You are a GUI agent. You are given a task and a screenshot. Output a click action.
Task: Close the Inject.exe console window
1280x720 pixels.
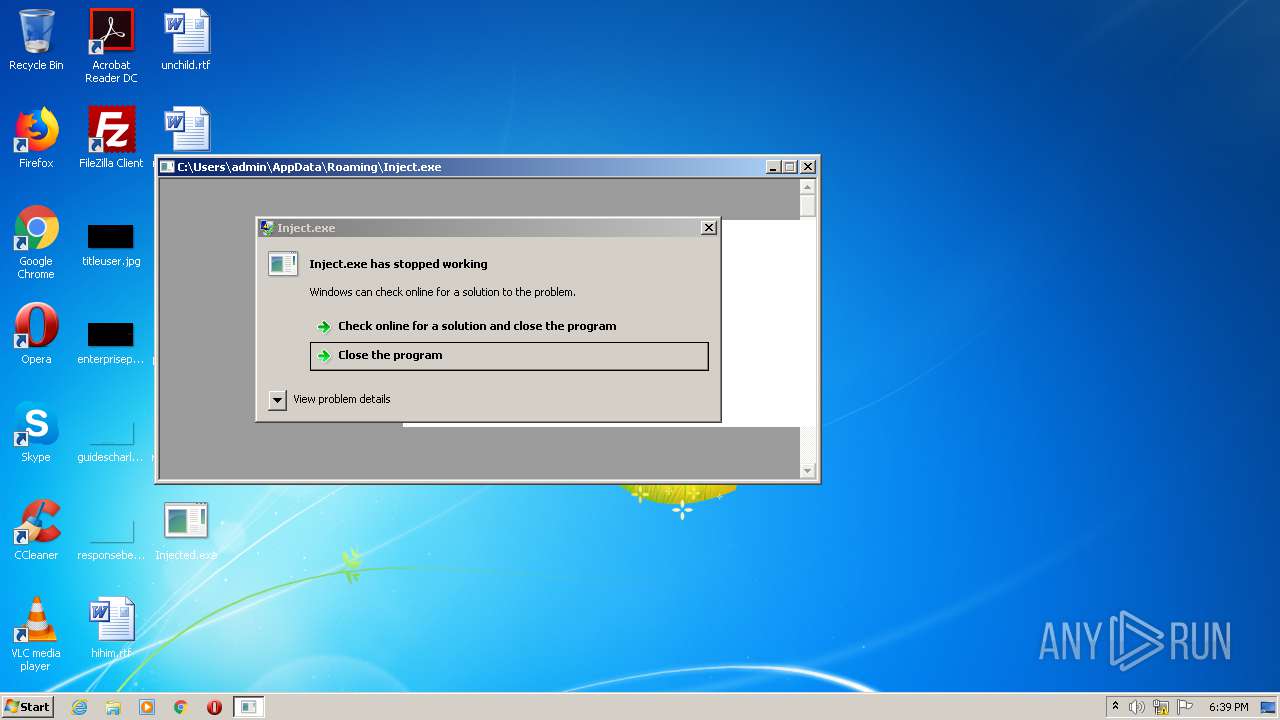point(808,167)
